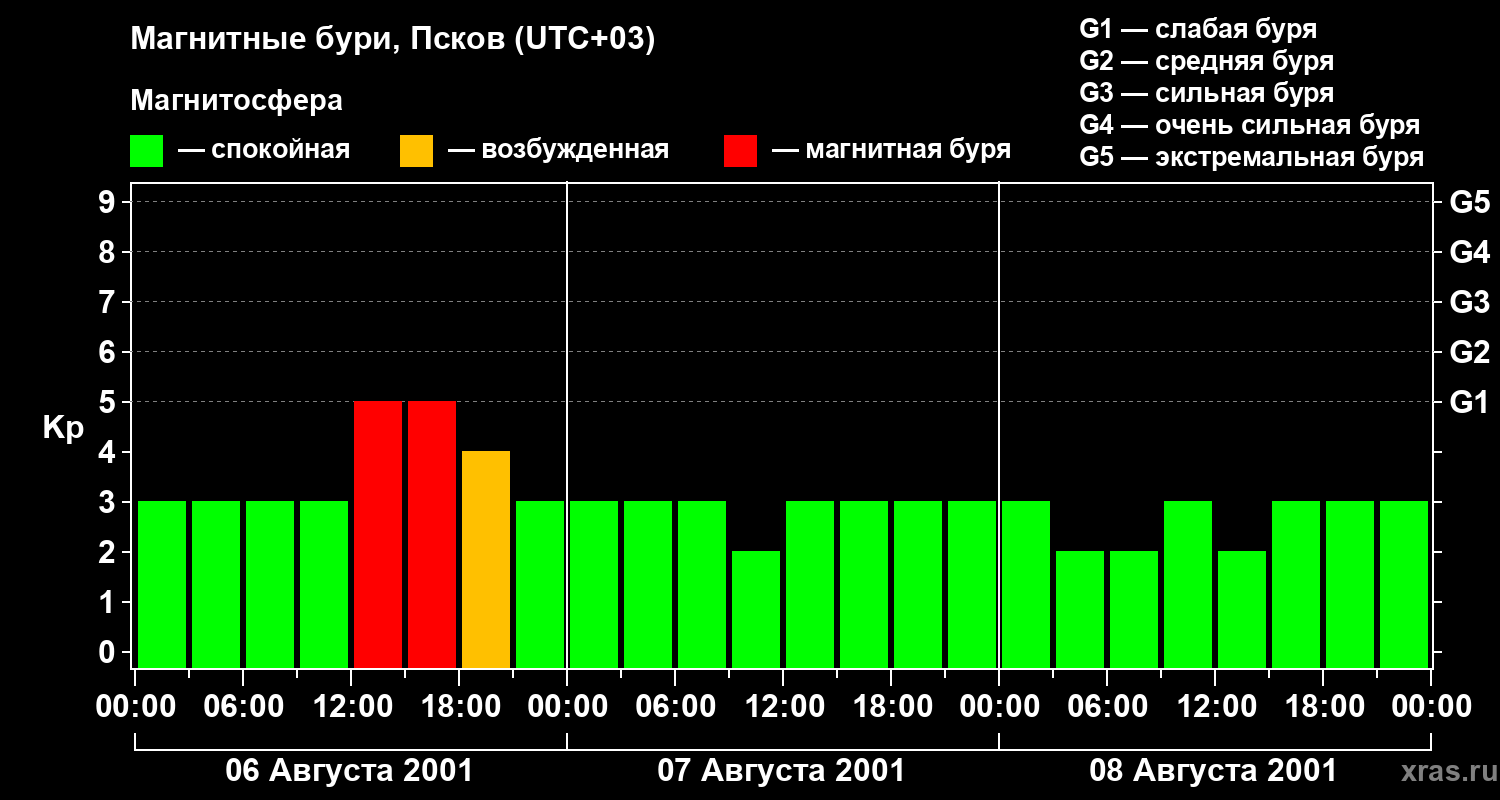Click the green 'спокойная' legend swatch
The width and height of the screenshot is (1500, 800).
tap(146, 151)
